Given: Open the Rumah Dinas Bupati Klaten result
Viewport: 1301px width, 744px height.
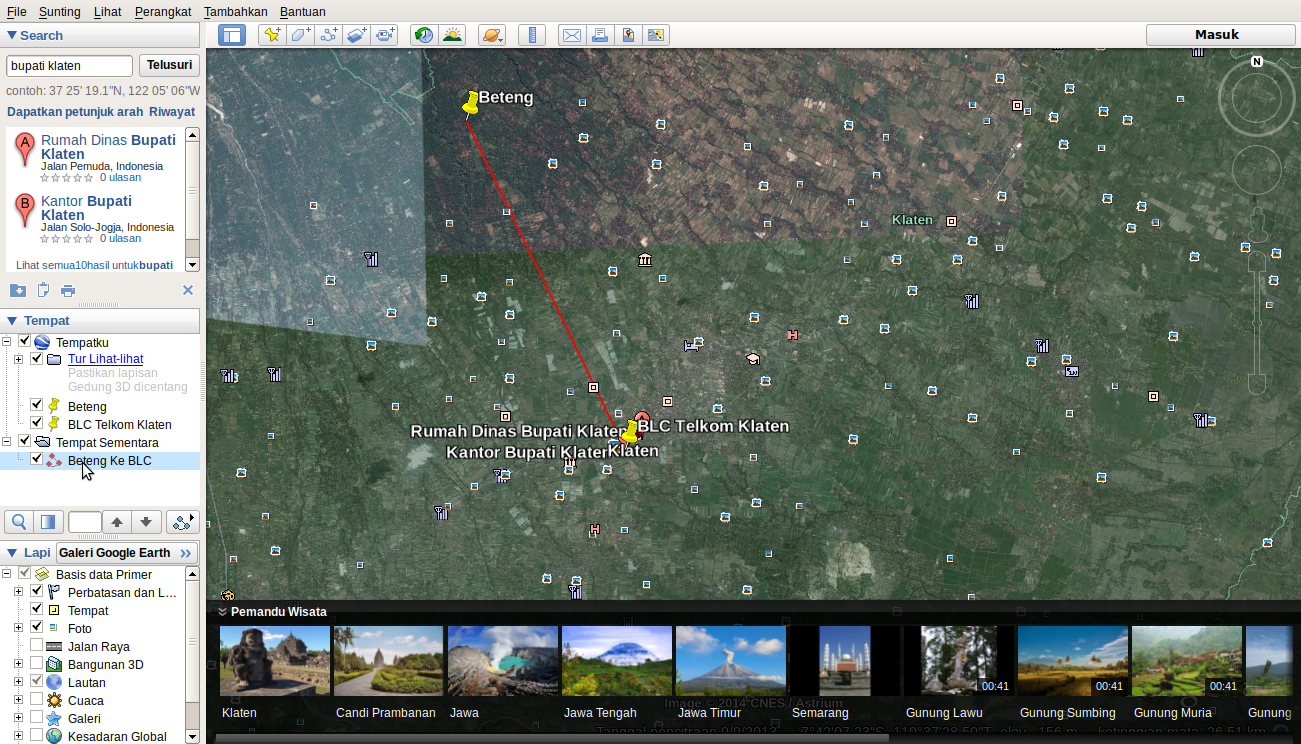Looking at the screenshot, I should 108,147.
